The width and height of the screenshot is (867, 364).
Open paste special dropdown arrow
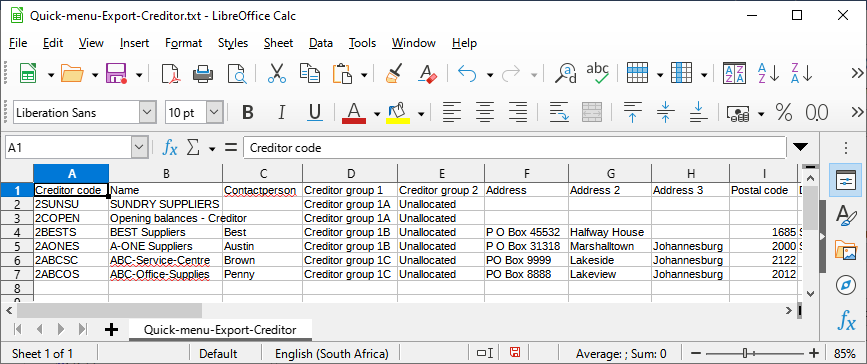(364, 75)
